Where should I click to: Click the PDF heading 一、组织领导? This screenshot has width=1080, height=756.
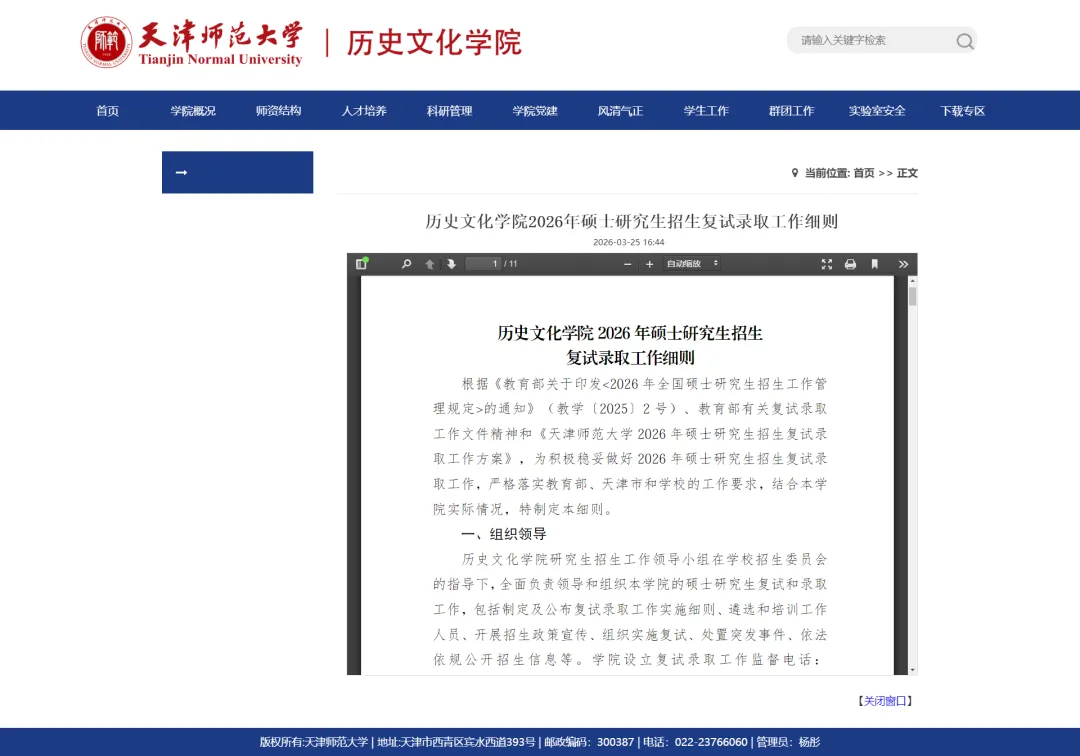503,534
